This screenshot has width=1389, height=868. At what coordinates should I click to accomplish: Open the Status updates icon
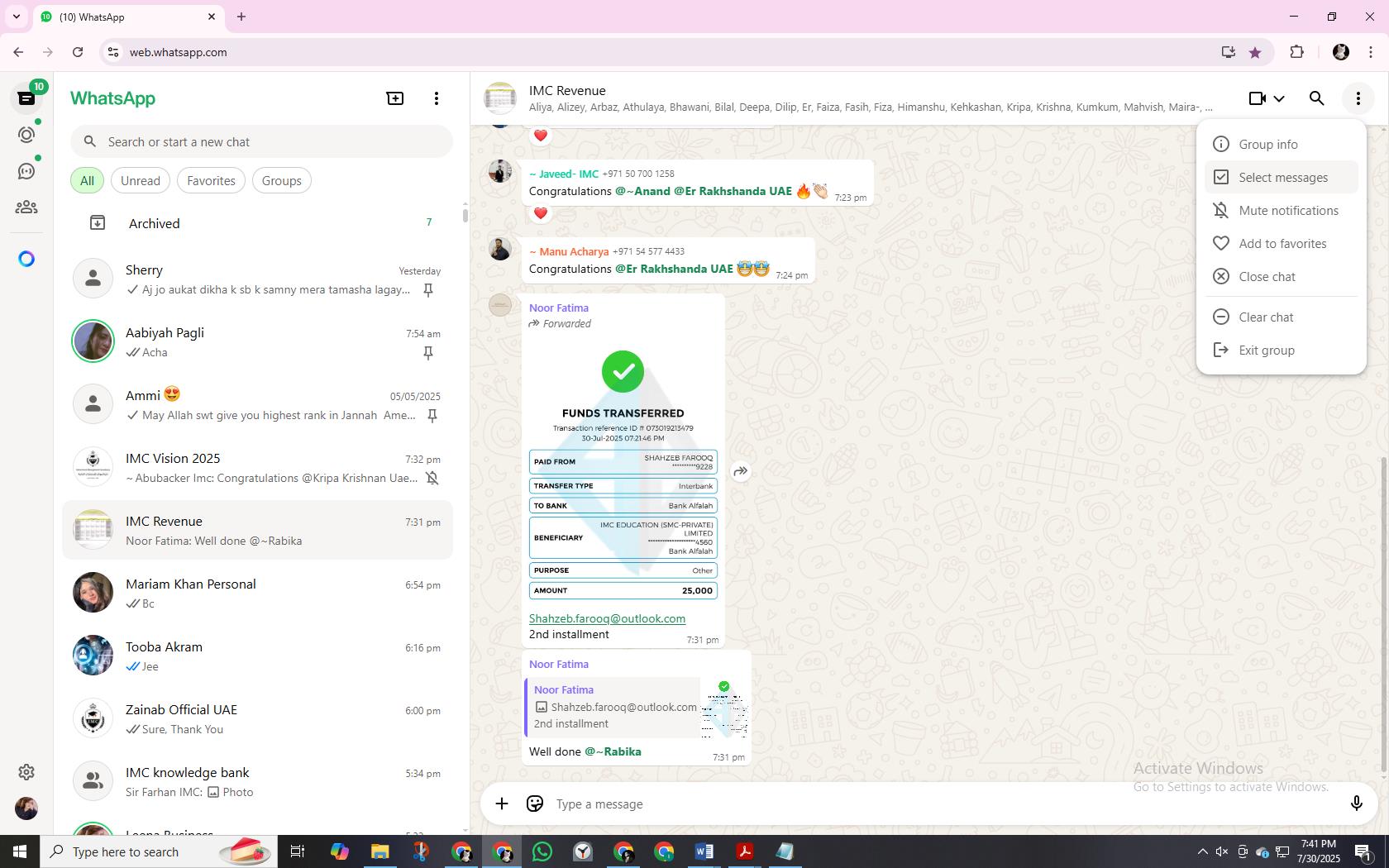click(26, 135)
